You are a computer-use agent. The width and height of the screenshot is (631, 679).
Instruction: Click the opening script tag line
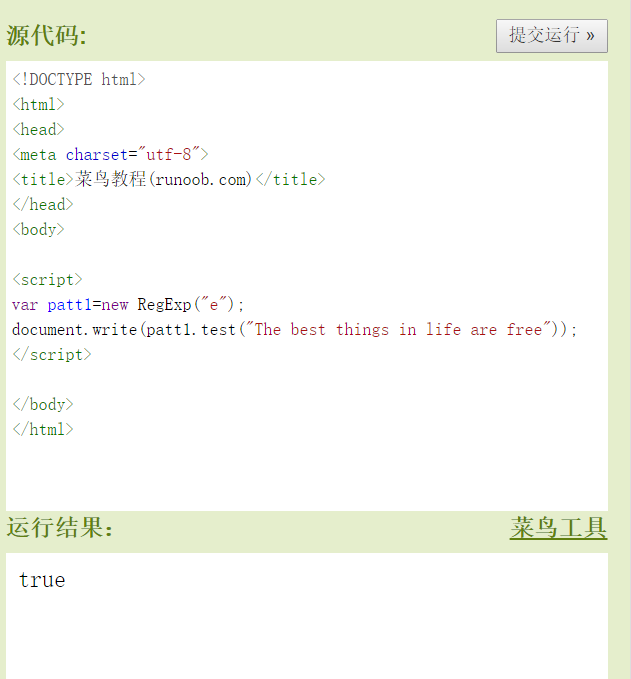(x=47, y=279)
